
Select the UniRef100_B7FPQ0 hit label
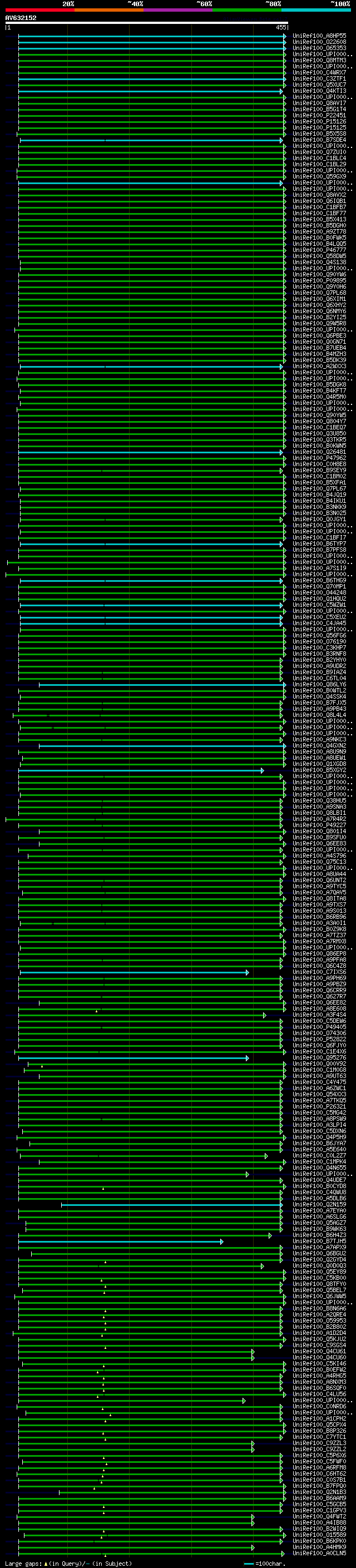coord(319,1486)
